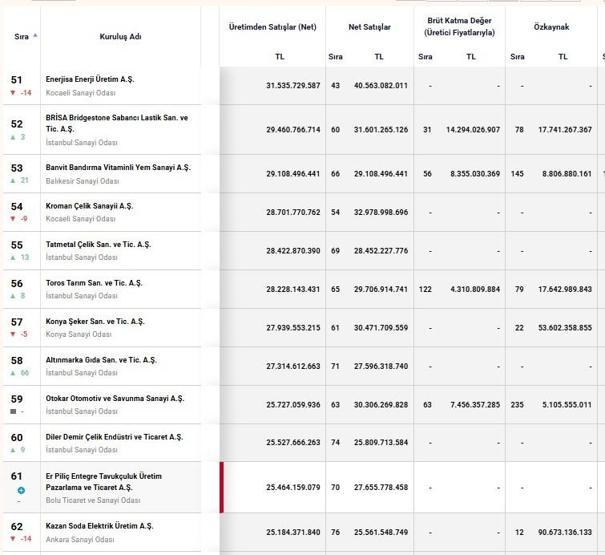Click the down-arrow rank change icon for Konya Şeker

pyautogui.click(x=13, y=334)
